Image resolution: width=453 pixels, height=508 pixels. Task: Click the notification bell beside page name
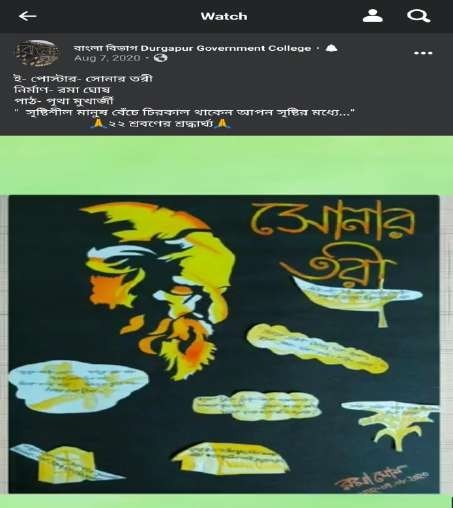pyautogui.click(x=331, y=48)
